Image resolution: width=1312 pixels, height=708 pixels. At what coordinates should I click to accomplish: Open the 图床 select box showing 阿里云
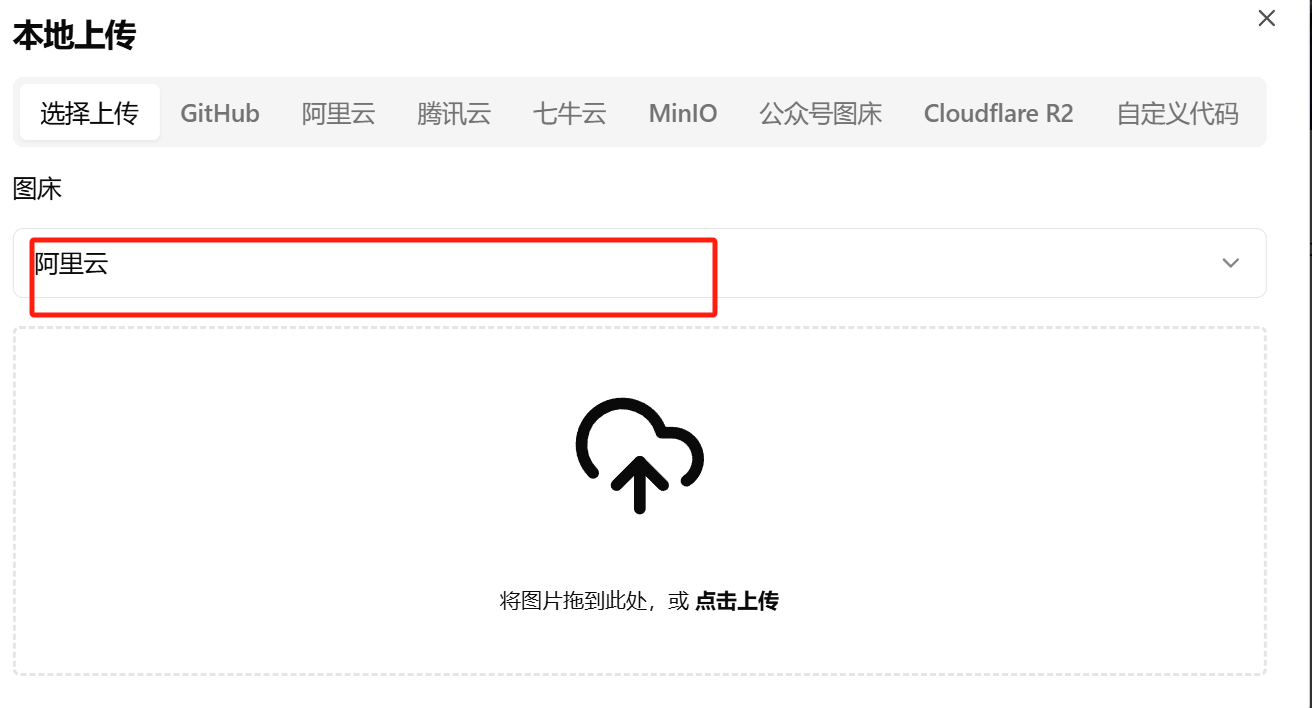pos(640,263)
